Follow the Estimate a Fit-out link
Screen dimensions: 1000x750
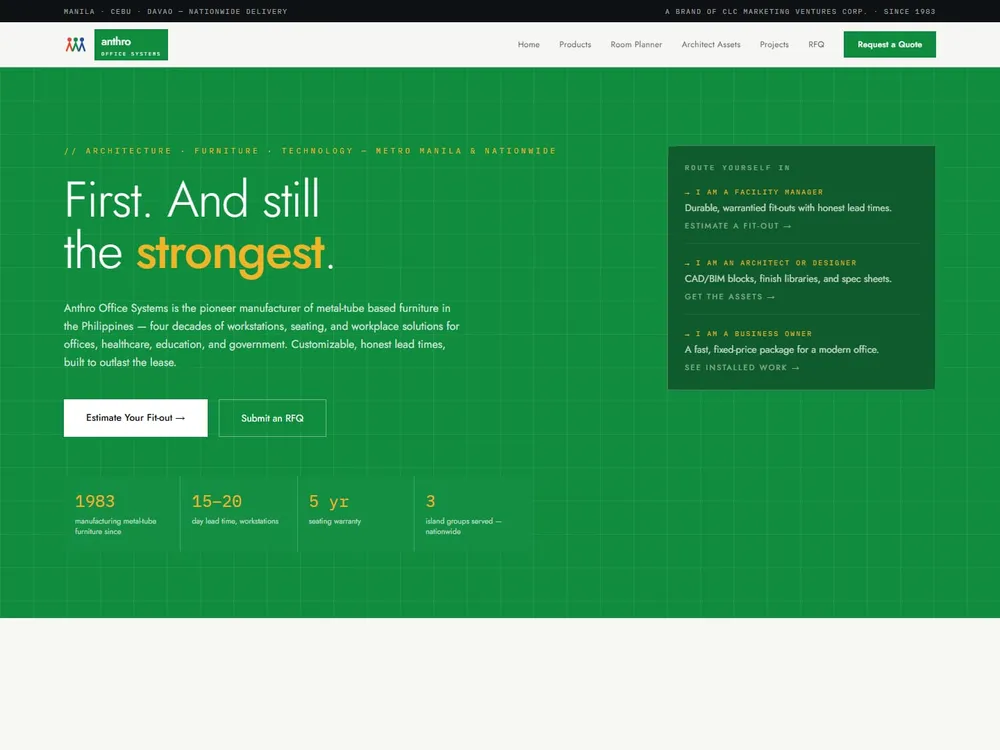[738, 226]
